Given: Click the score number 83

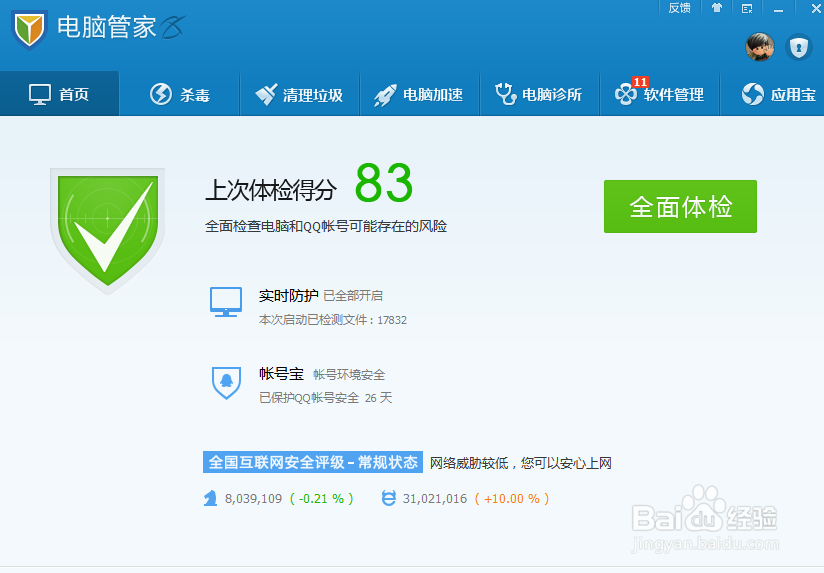Looking at the screenshot, I should click(x=384, y=183).
